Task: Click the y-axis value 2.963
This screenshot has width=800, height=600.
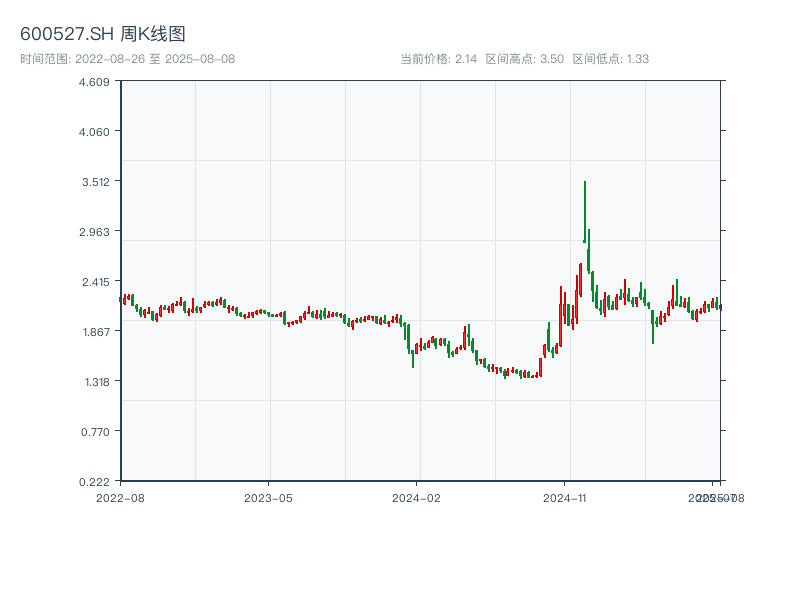Action: (x=94, y=232)
